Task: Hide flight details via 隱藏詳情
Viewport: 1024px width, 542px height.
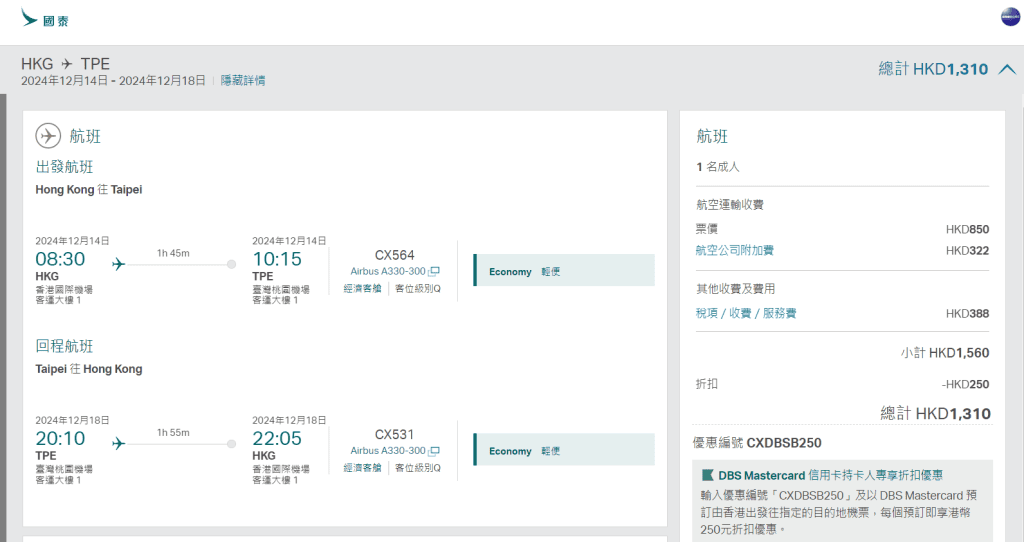Action: (x=243, y=80)
